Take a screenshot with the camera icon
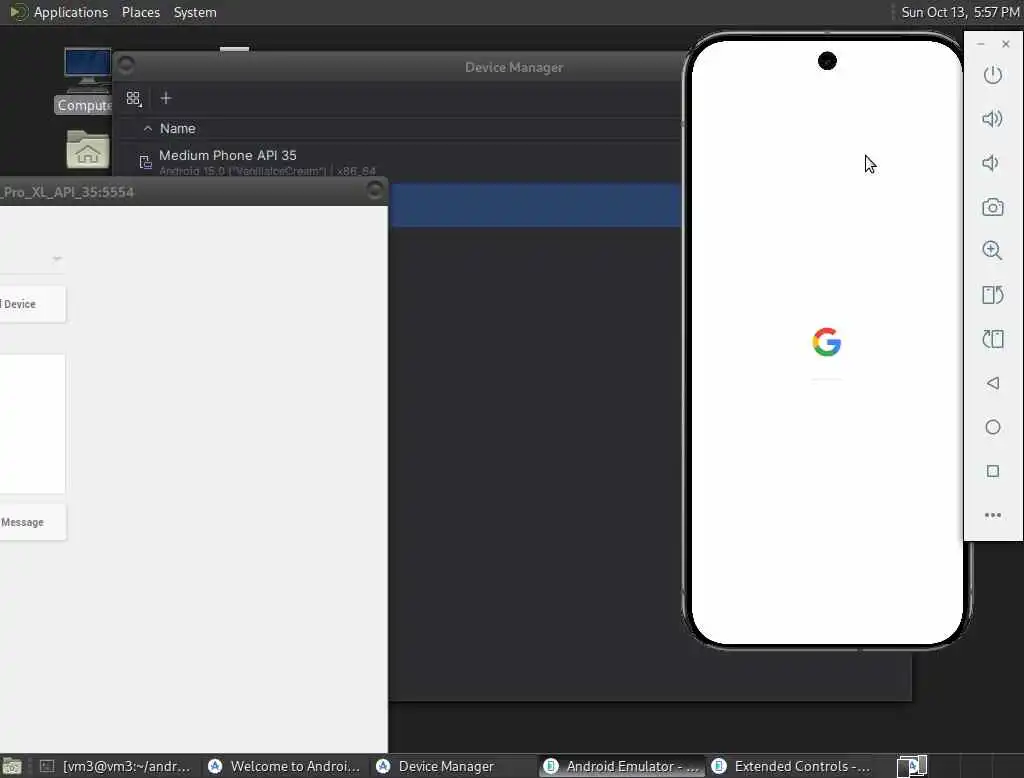This screenshot has height=778, width=1024. (x=993, y=207)
